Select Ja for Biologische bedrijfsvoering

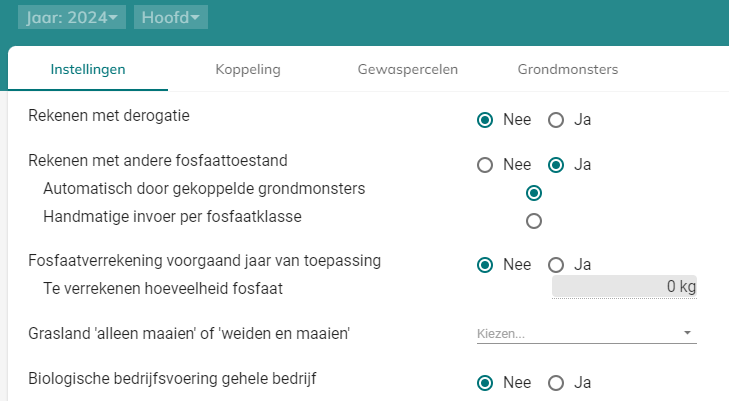(557, 382)
